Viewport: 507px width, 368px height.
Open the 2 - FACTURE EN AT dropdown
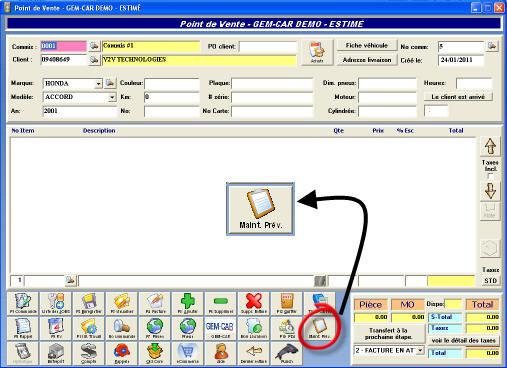[420, 350]
